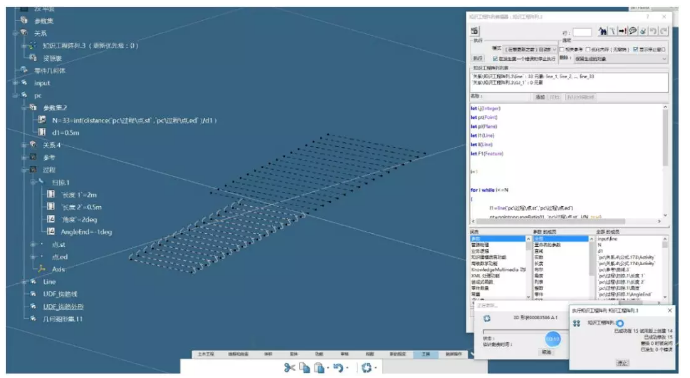Image resolution: width=690 pixels, height=378 pixels.
Task: Toggle the first unchecked checkbox in the right group
Action: (562, 49)
